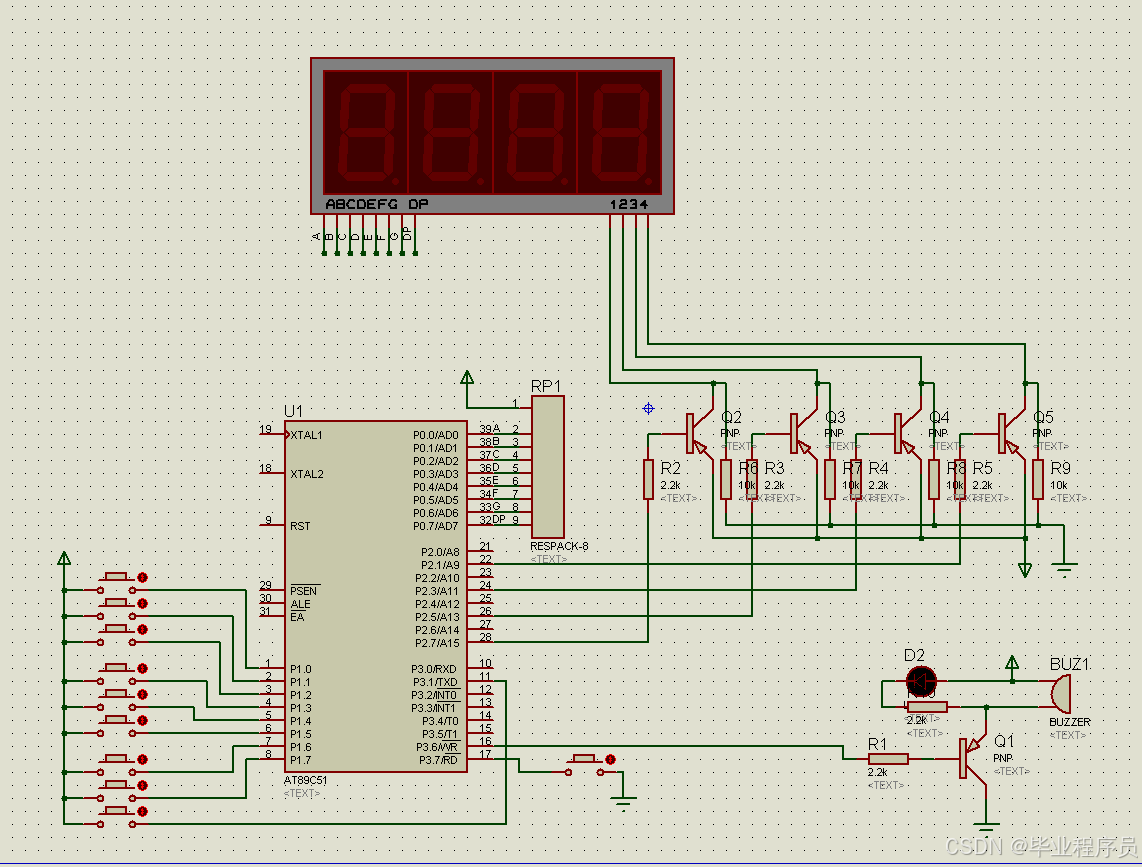
Task: Select the BUZ1 buzzer symbol
Action: coord(1060,693)
